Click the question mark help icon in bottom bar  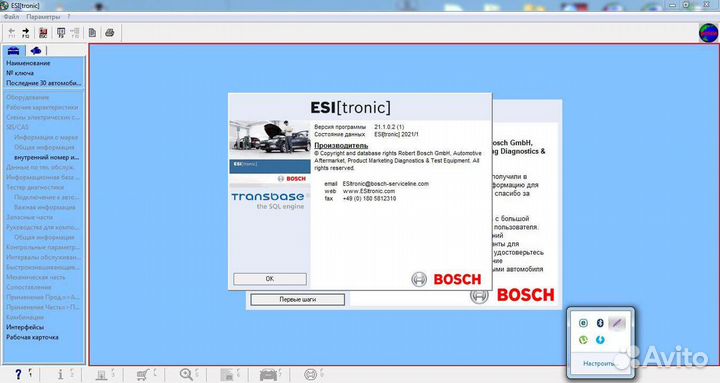point(18,375)
